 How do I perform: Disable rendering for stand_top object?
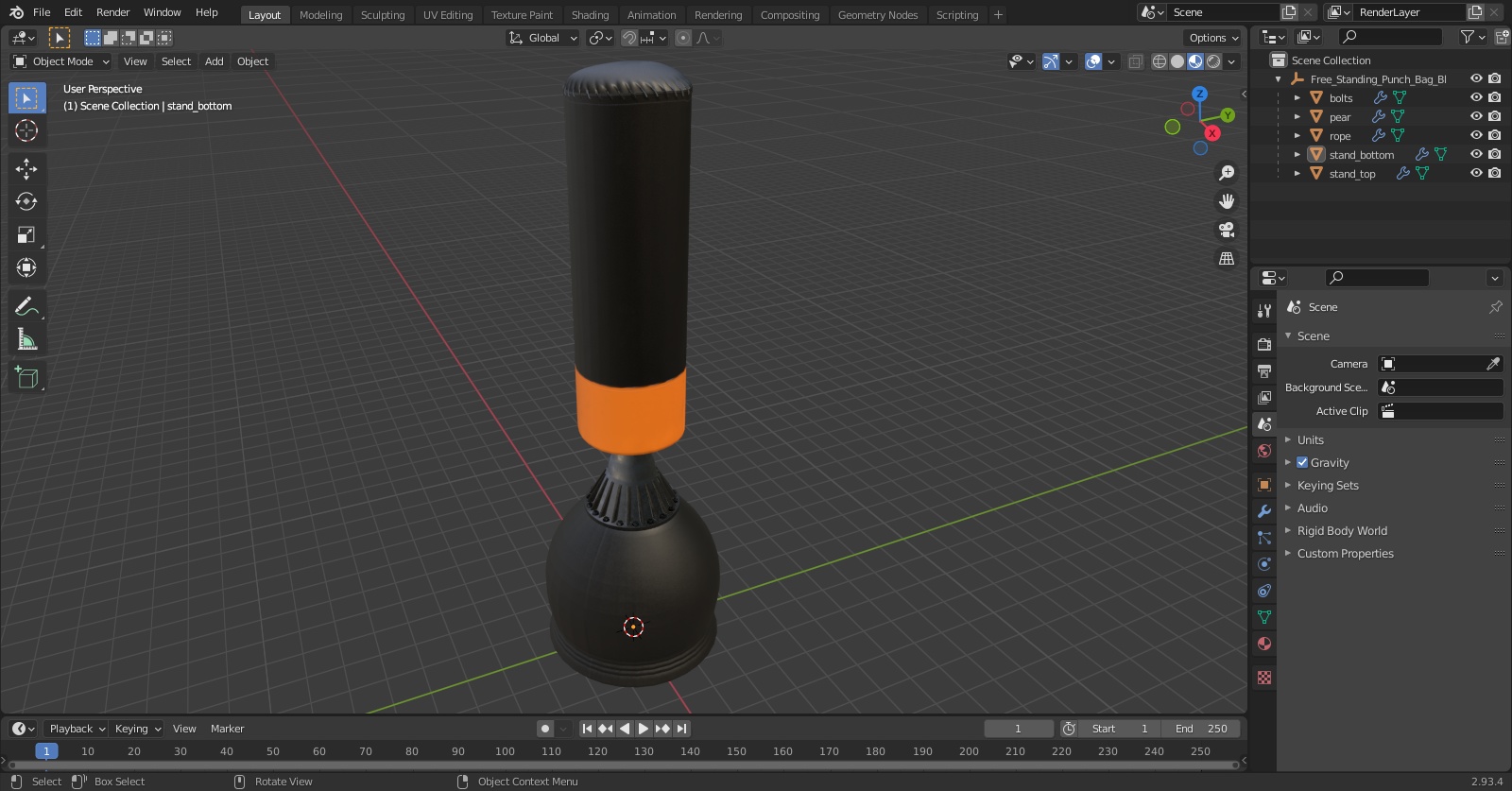click(x=1495, y=173)
